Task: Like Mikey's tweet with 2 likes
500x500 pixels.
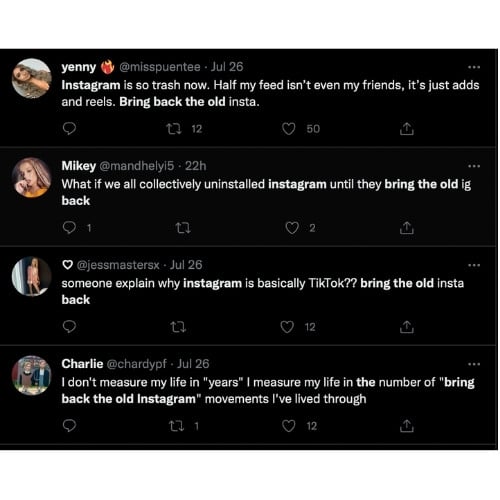Action: pyautogui.click(x=292, y=228)
